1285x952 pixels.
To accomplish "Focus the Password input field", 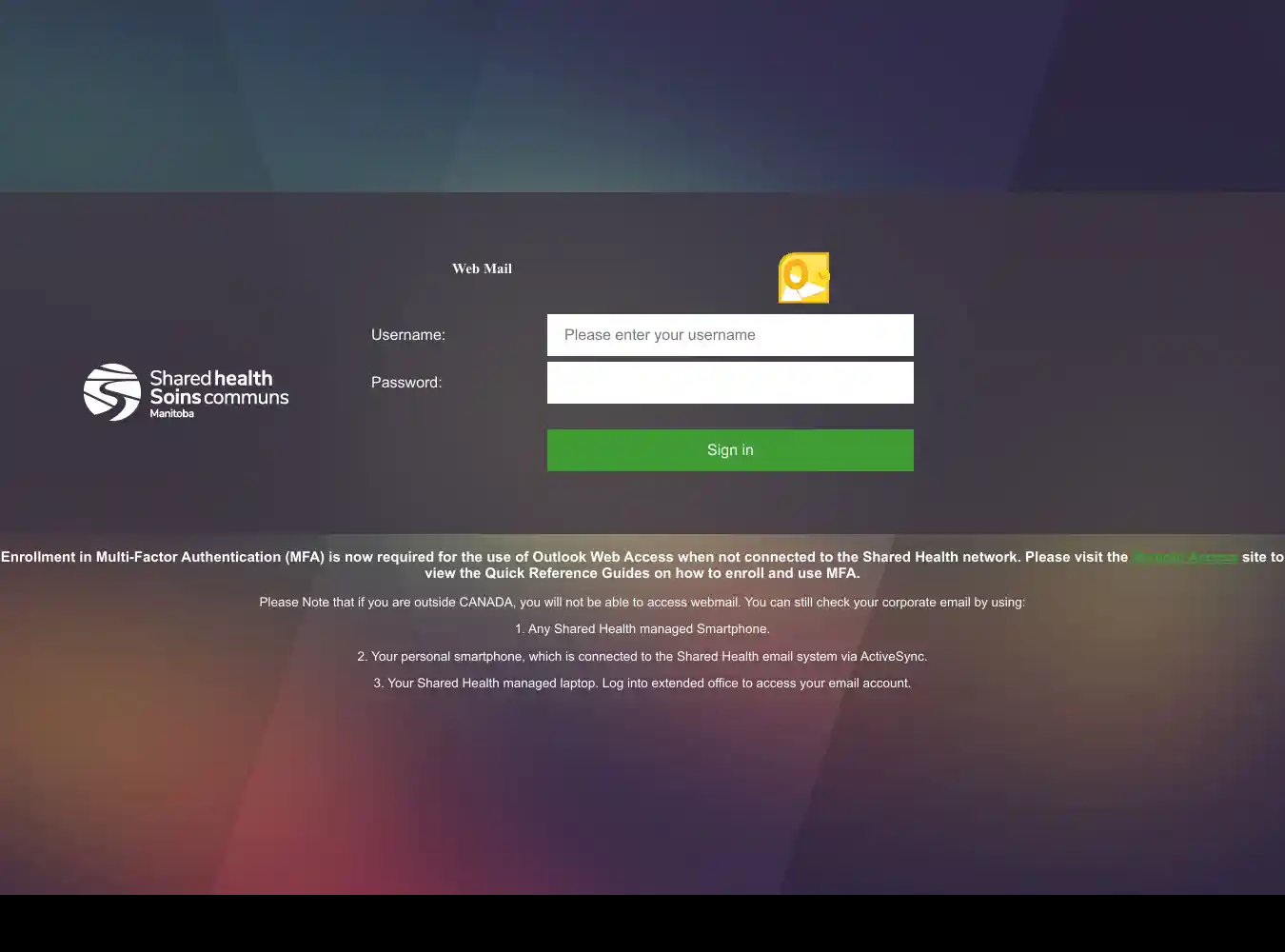I will pyautogui.click(x=730, y=383).
